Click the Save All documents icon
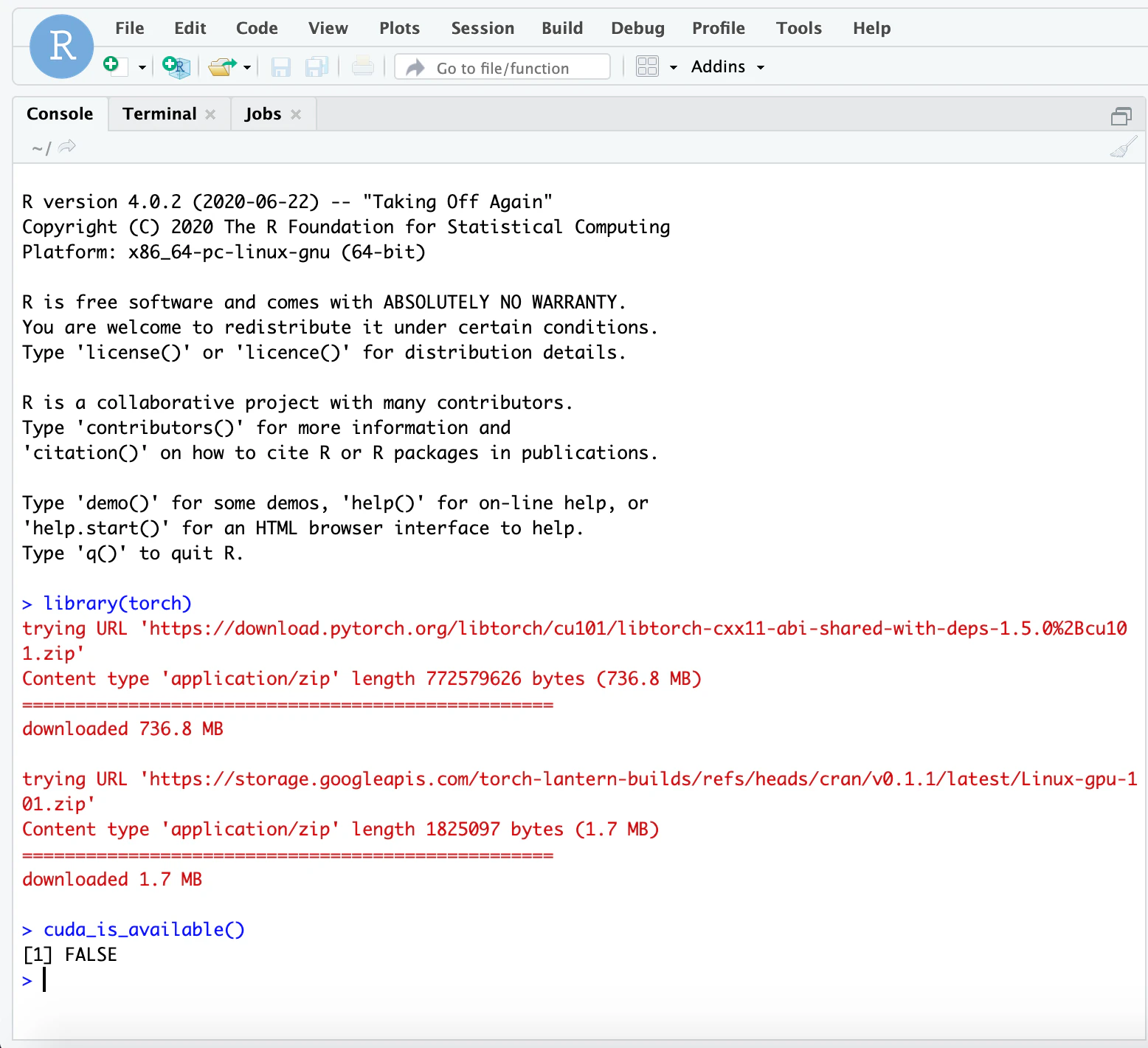The image size is (1148, 1048). [x=317, y=67]
